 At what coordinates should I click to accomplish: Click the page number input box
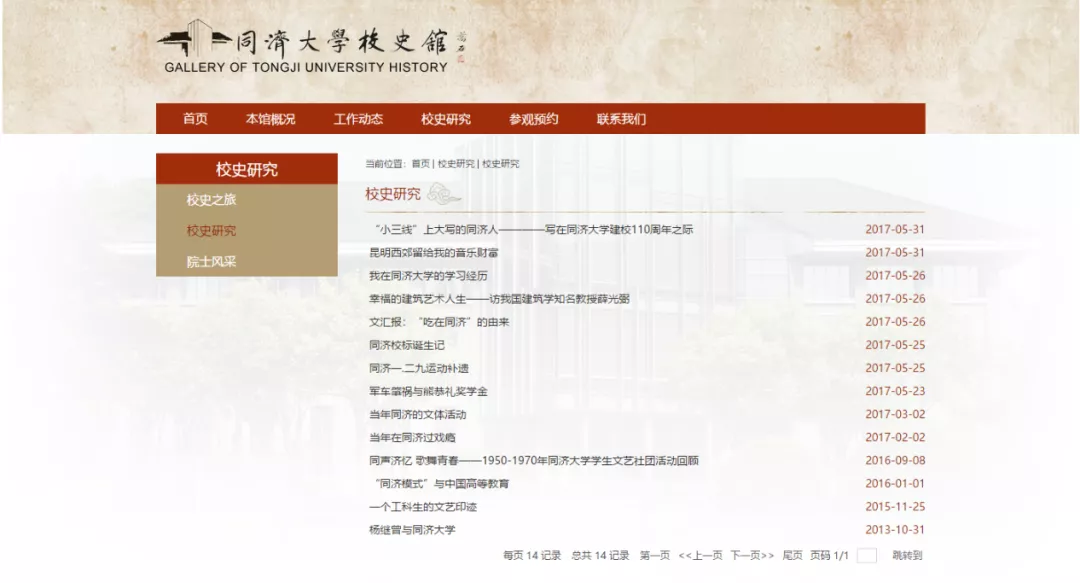tap(867, 556)
